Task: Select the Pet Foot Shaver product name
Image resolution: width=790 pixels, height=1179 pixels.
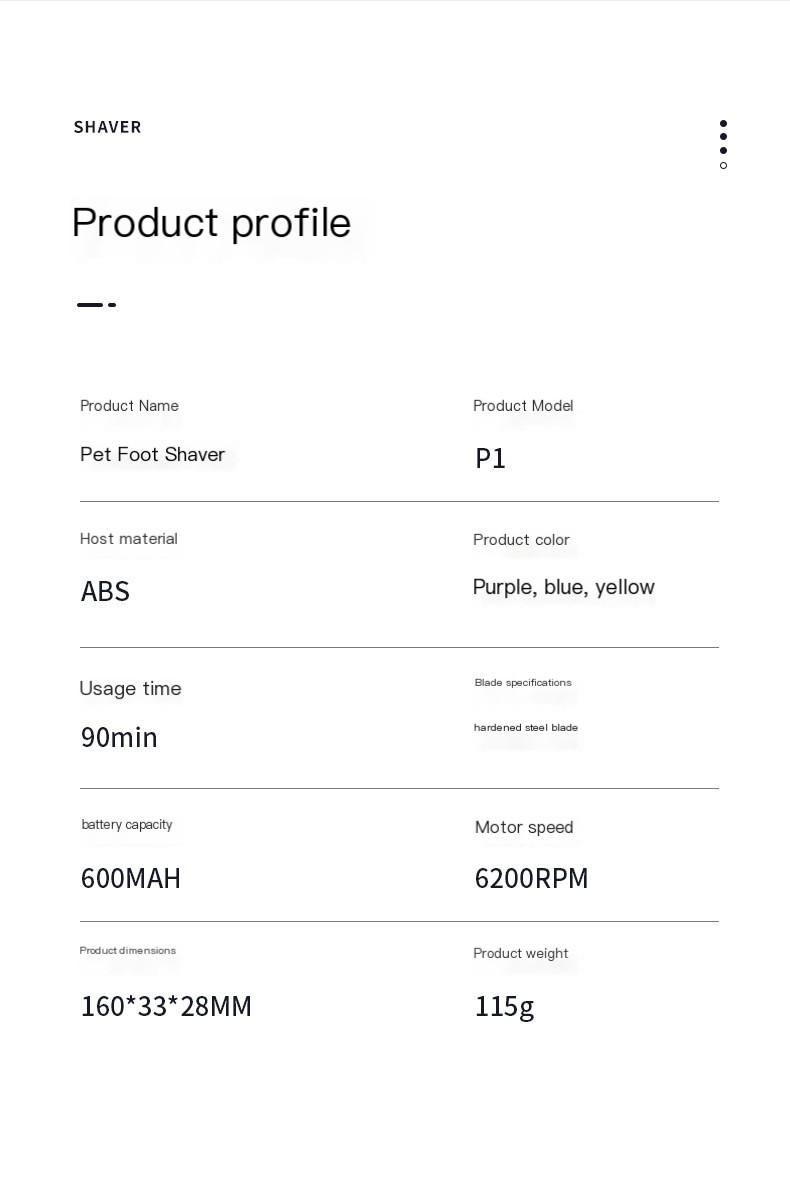Action: (153, 454)
